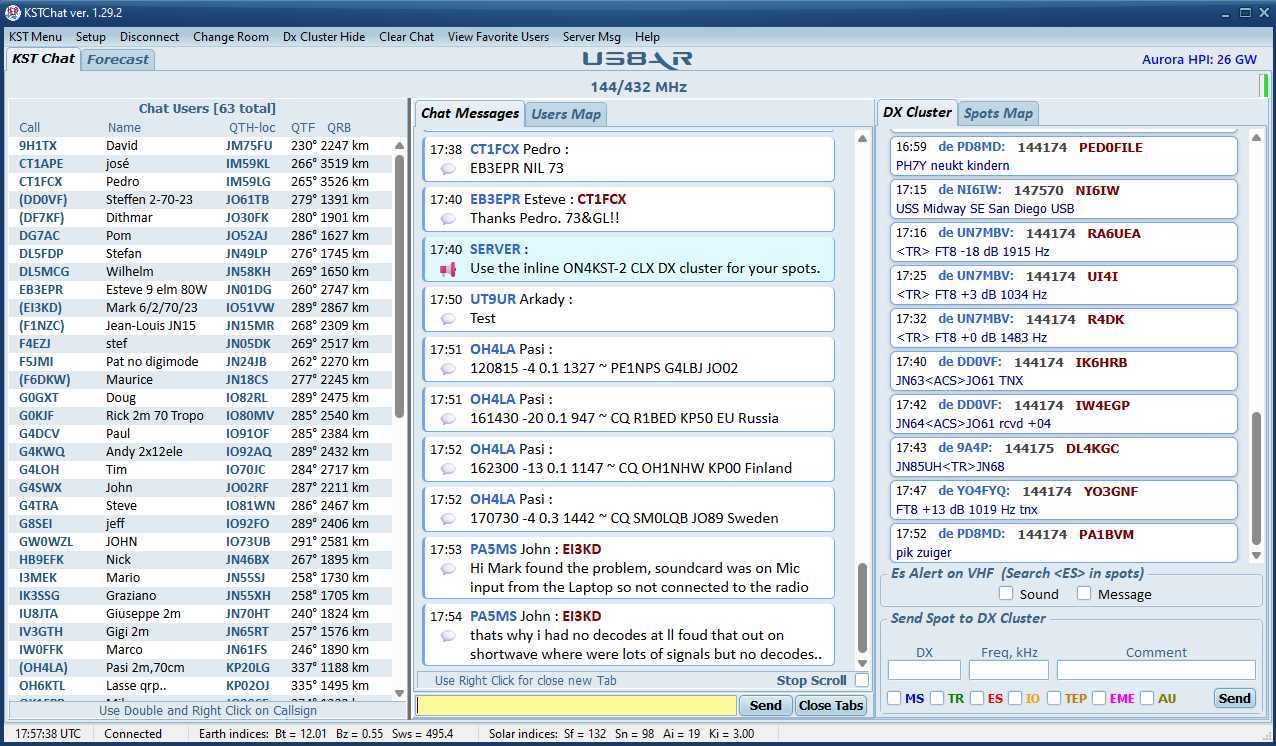Viewport: 1276px width, 746px height.
Task: Click the KSTChat app icon in title bar
Action: pyautogui.click(x=13, y=12)
